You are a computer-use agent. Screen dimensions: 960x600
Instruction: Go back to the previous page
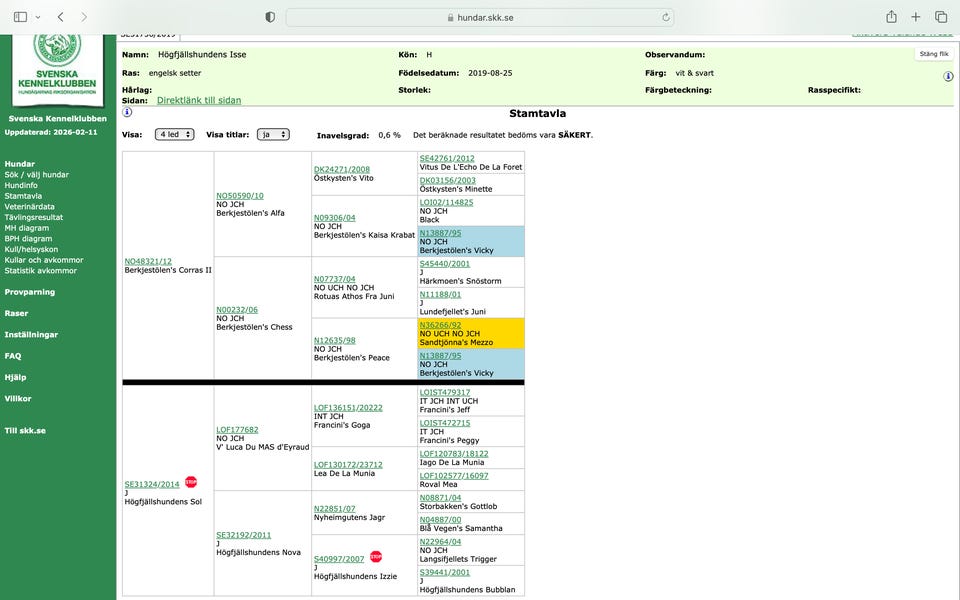click(x=61, y=17)
